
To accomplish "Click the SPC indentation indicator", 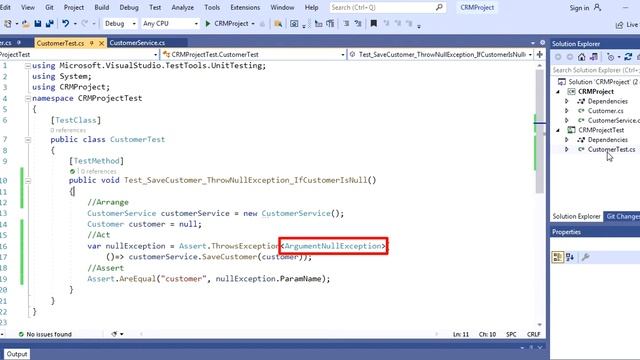I will pyautogui.click(x=511, y=334).
